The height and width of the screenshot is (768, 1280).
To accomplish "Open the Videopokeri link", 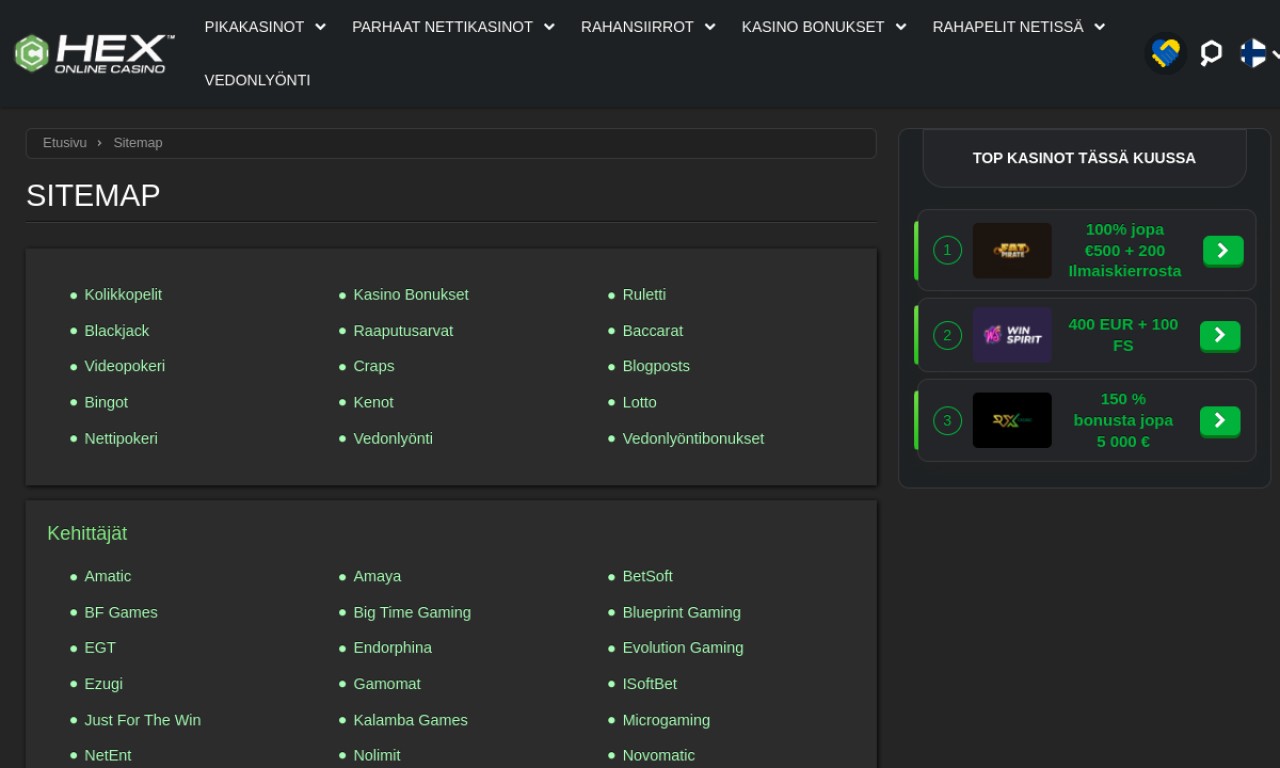I will click(125, 366).
